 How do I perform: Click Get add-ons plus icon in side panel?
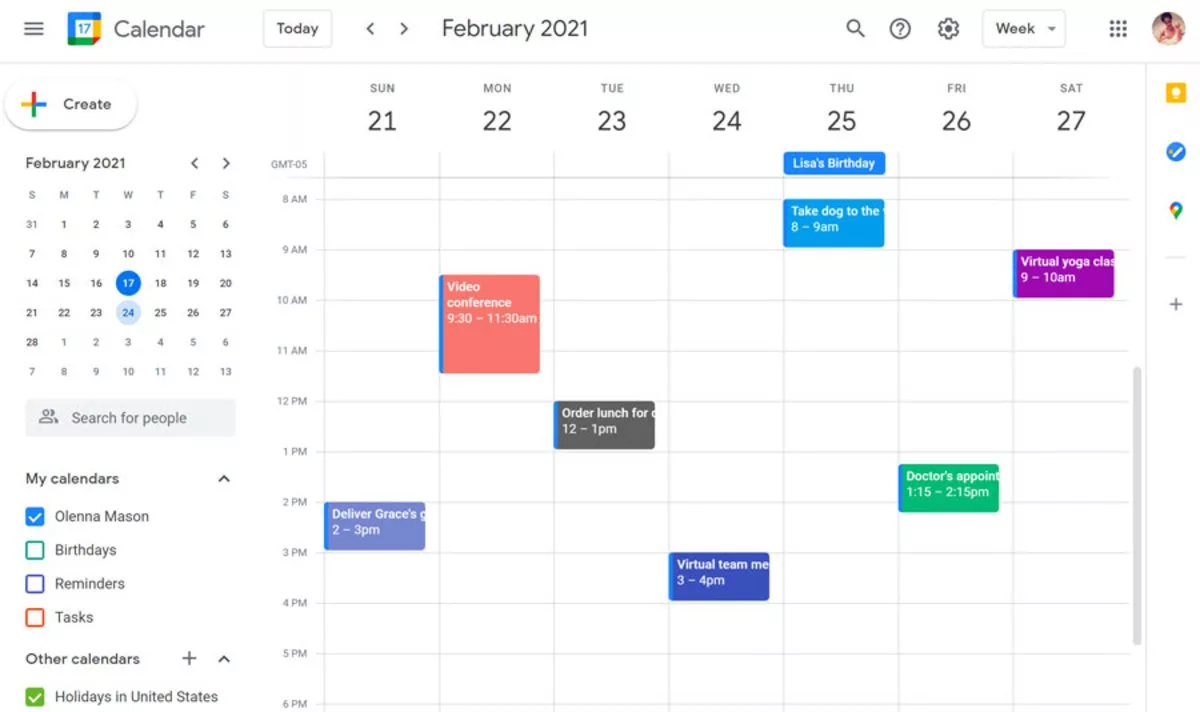point(1175,305)
